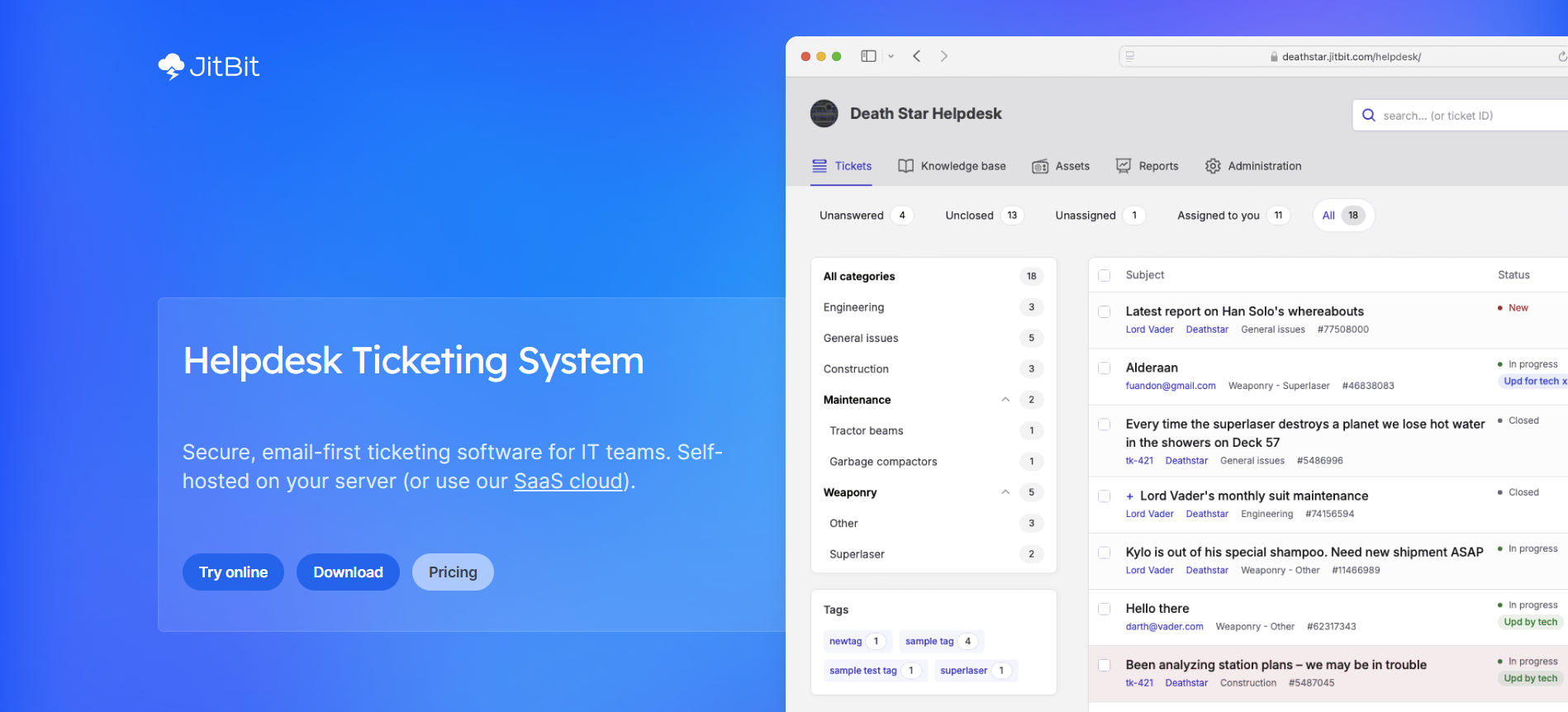Click the lock icon in the address bar

(x=1274, y=57)
